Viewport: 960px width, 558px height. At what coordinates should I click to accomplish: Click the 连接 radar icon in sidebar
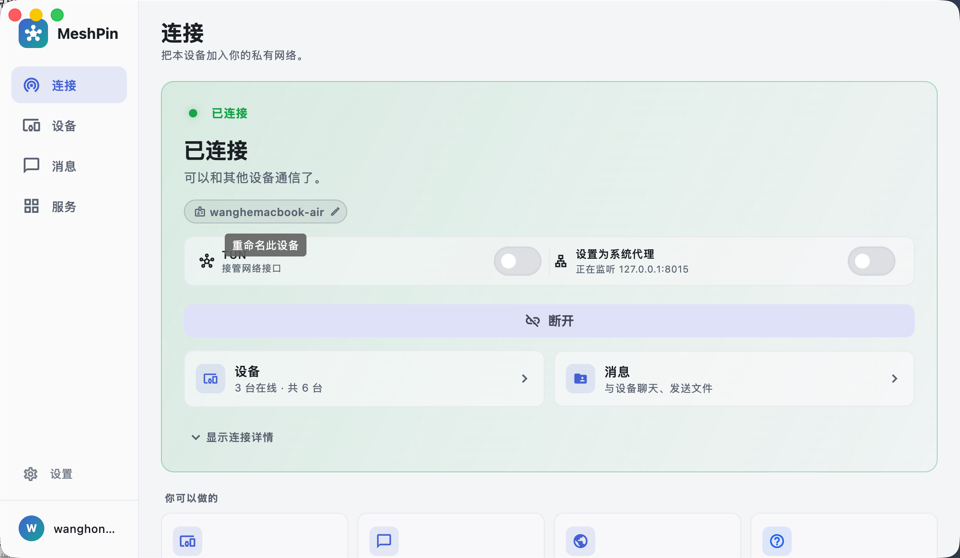pos(31,85)
